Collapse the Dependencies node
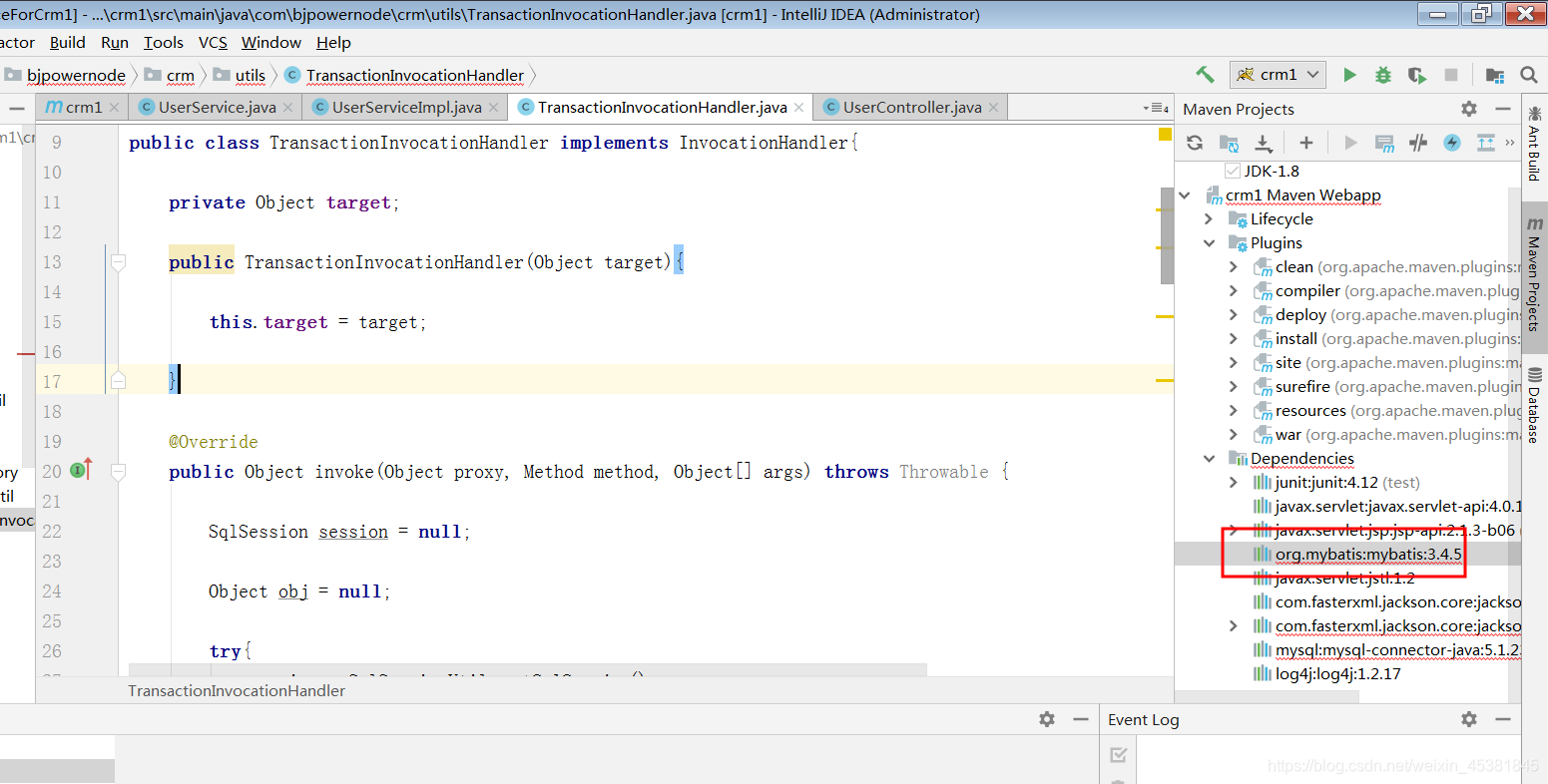Viewport: 1548px width, 784px height. click(1210, 459)
